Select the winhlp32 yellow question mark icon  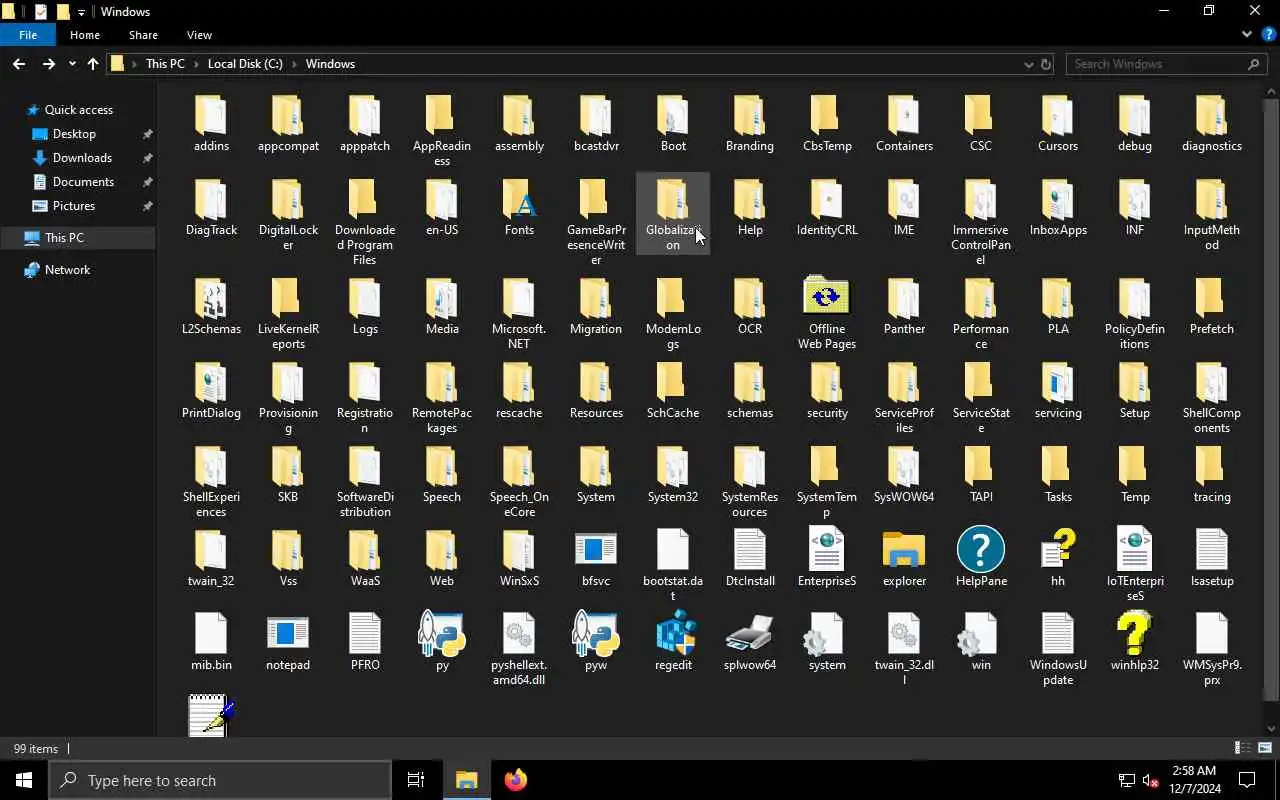tap(1134, 635)
